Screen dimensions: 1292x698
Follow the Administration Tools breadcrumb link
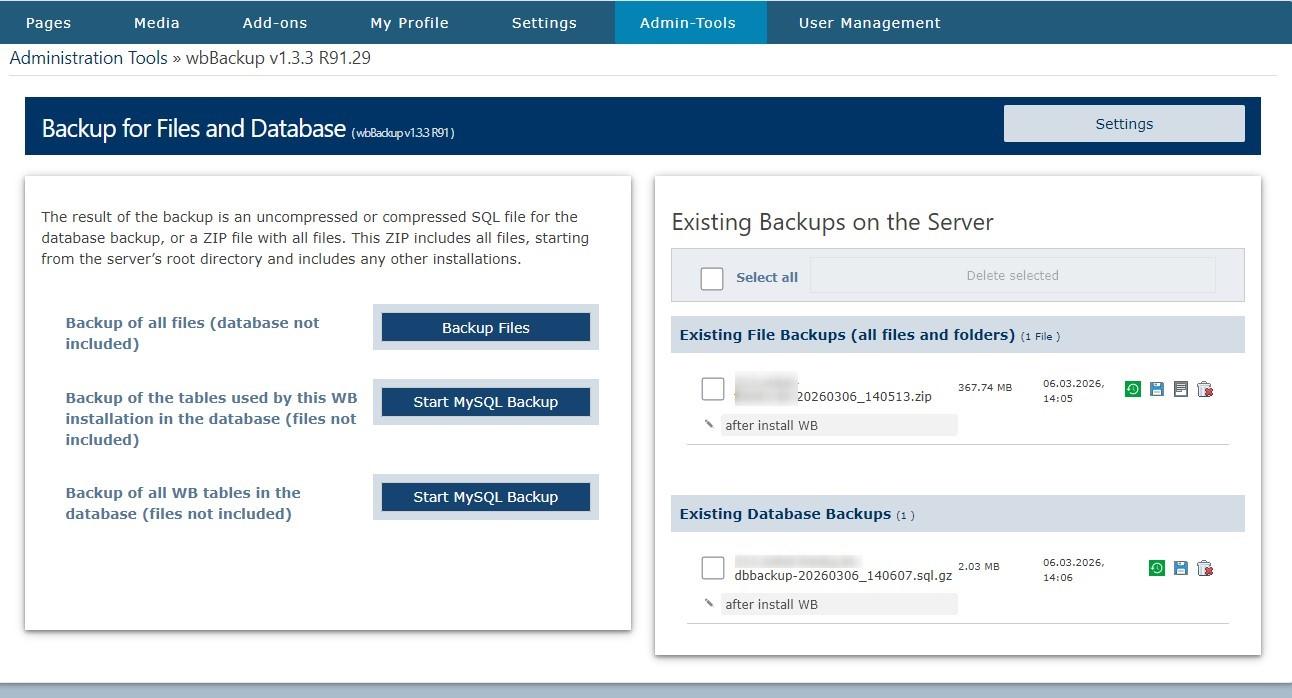coord(89,58)
